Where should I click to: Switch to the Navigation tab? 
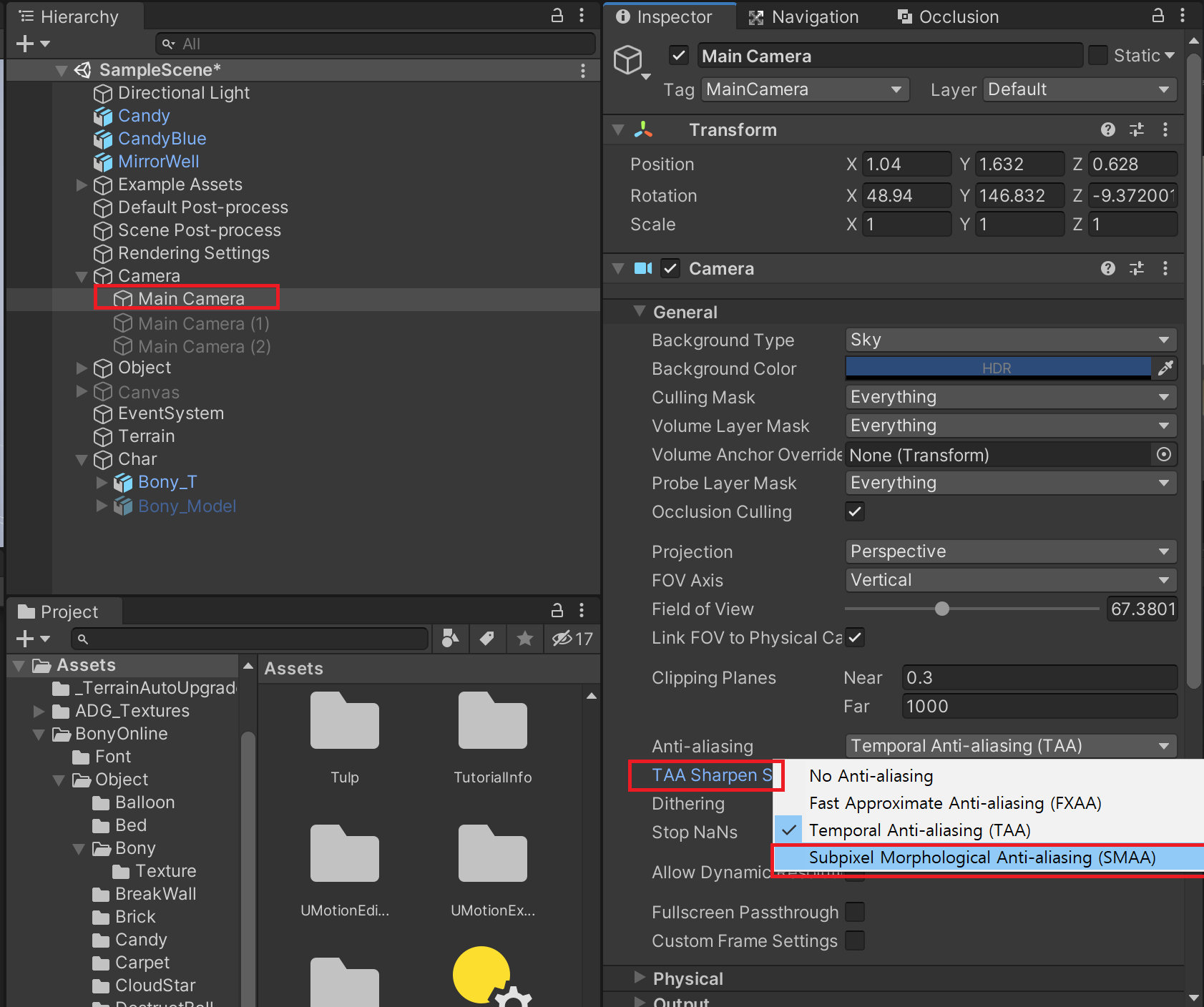[x=803, y=16]
